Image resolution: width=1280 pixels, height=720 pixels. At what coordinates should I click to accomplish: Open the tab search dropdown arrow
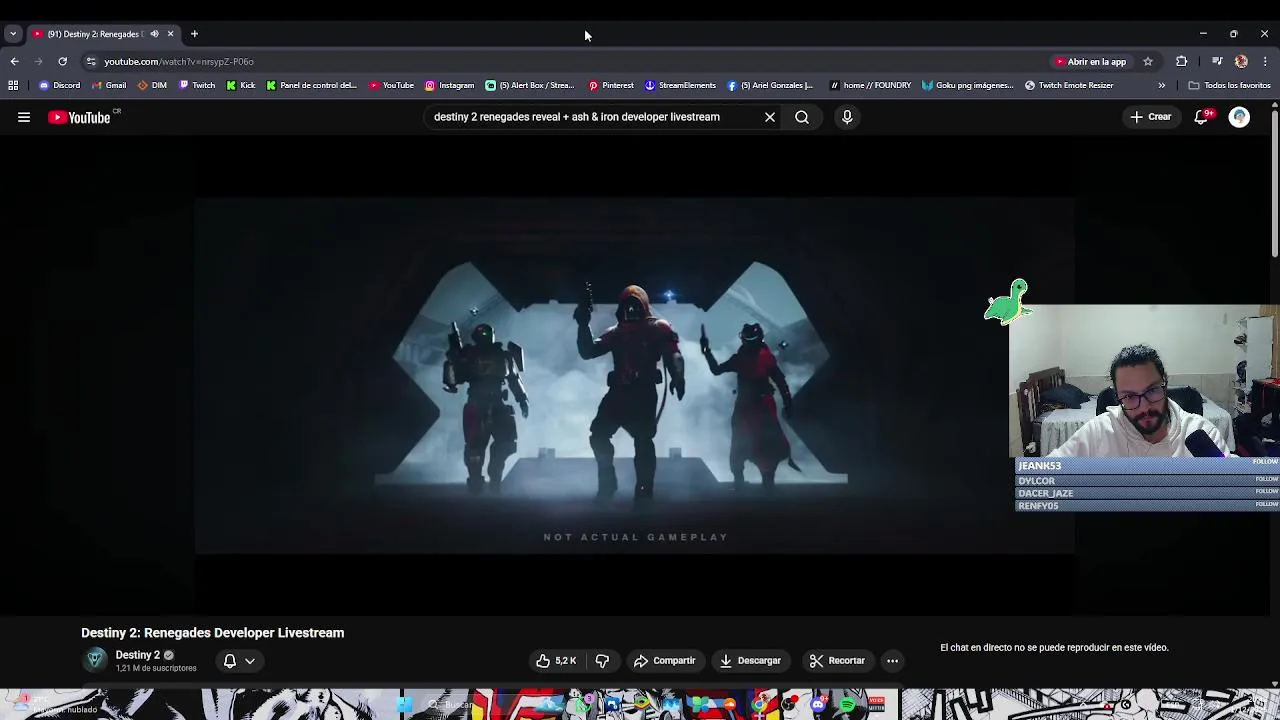(12, 34)
